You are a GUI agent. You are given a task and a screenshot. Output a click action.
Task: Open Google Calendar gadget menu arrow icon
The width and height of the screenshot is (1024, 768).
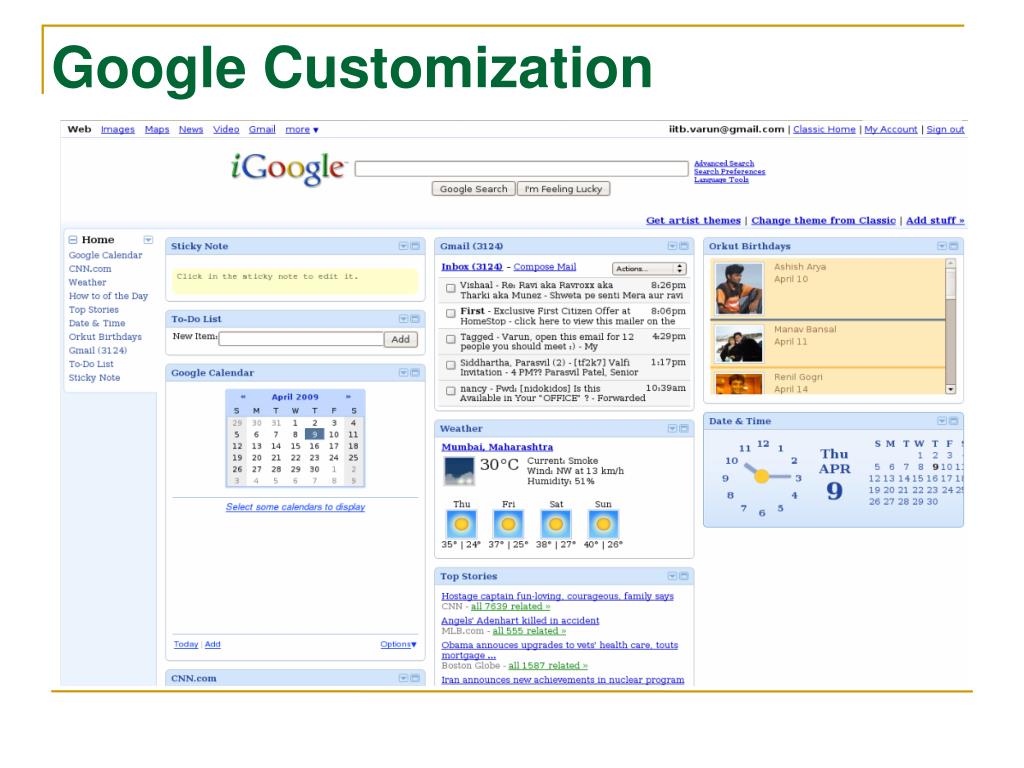(x=404, y=372)
